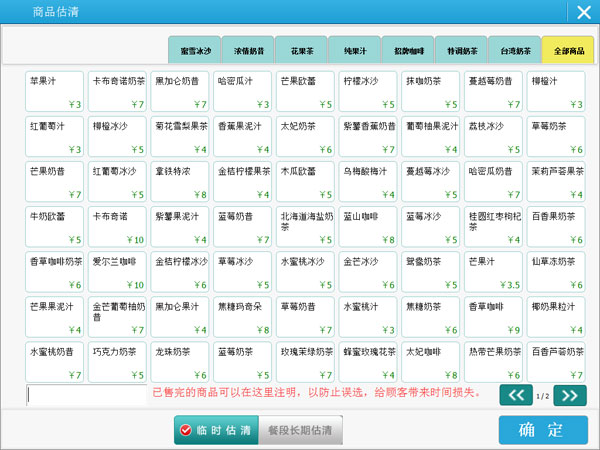Switch to 餐段长期估清 mode

point(301,429)
